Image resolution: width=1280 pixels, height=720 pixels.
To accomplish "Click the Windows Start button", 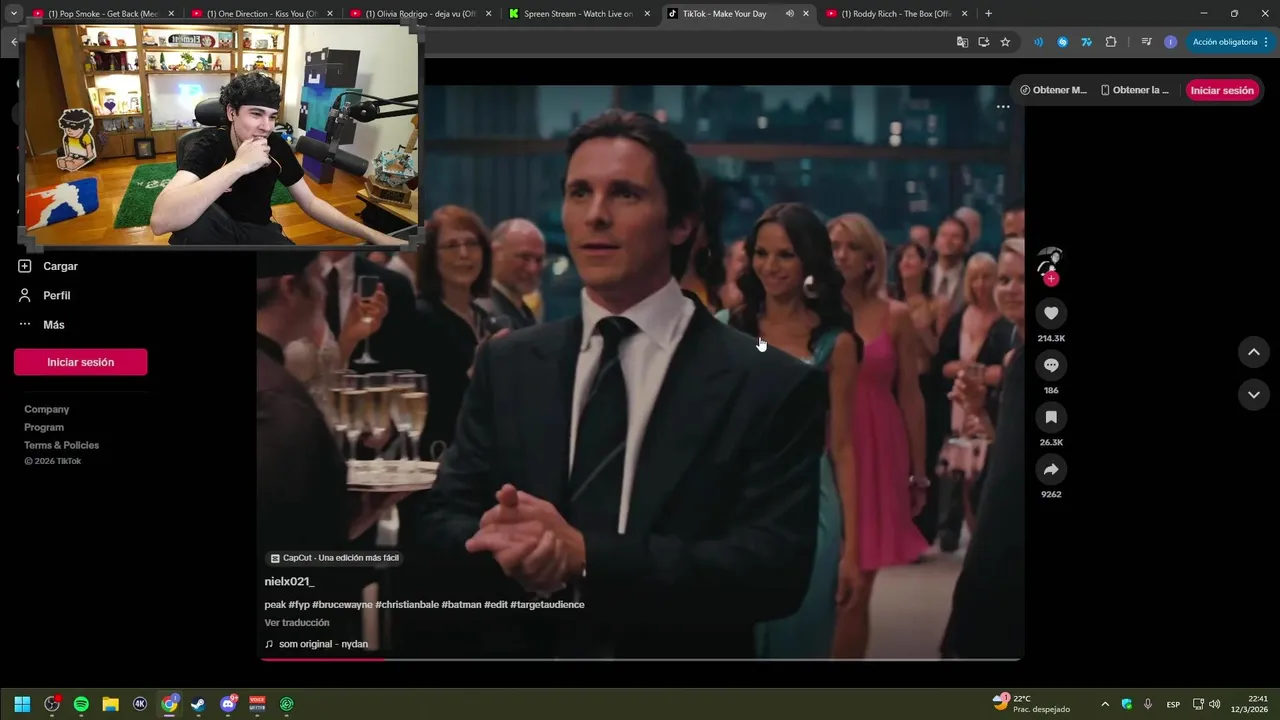I will pos(22,704).
